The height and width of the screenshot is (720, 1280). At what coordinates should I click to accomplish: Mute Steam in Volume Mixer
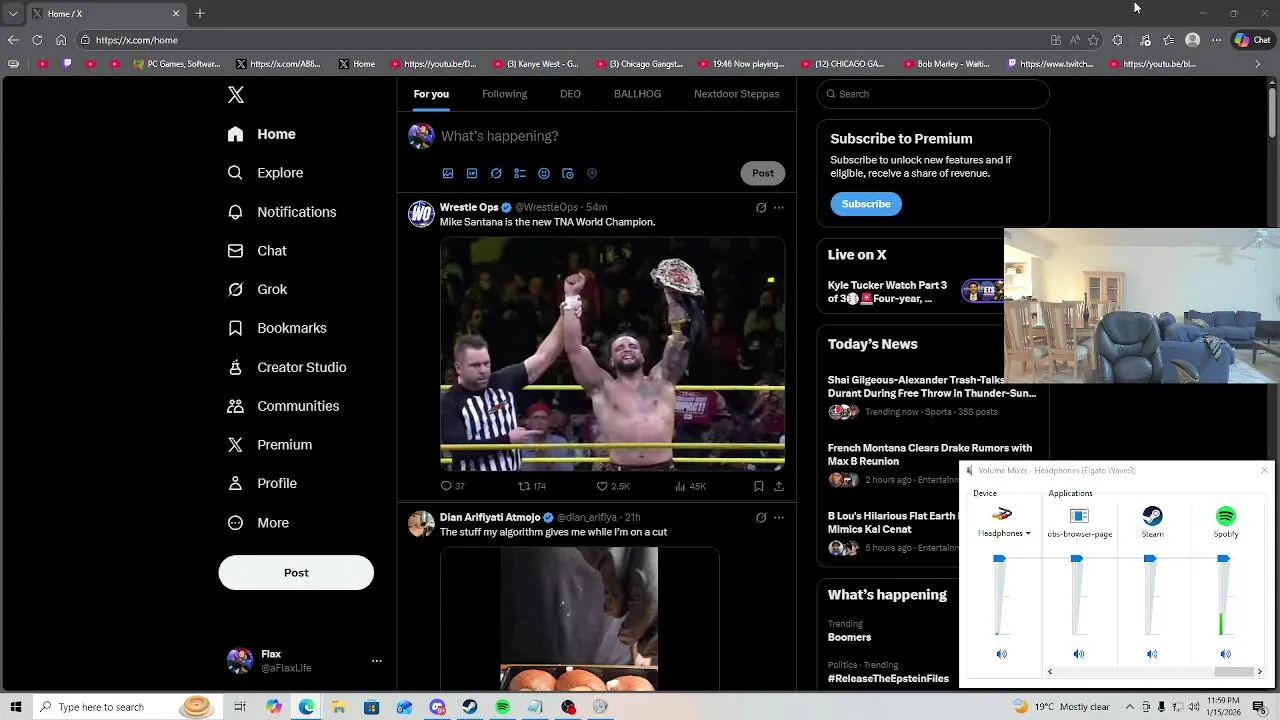1152,654
